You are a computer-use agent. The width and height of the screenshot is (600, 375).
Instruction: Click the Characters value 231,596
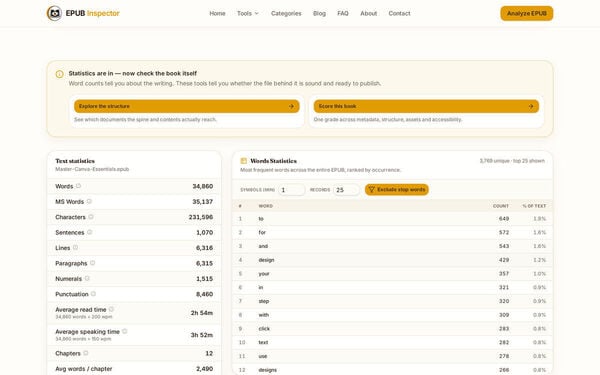pyautogui.click(x=201, y=217)
